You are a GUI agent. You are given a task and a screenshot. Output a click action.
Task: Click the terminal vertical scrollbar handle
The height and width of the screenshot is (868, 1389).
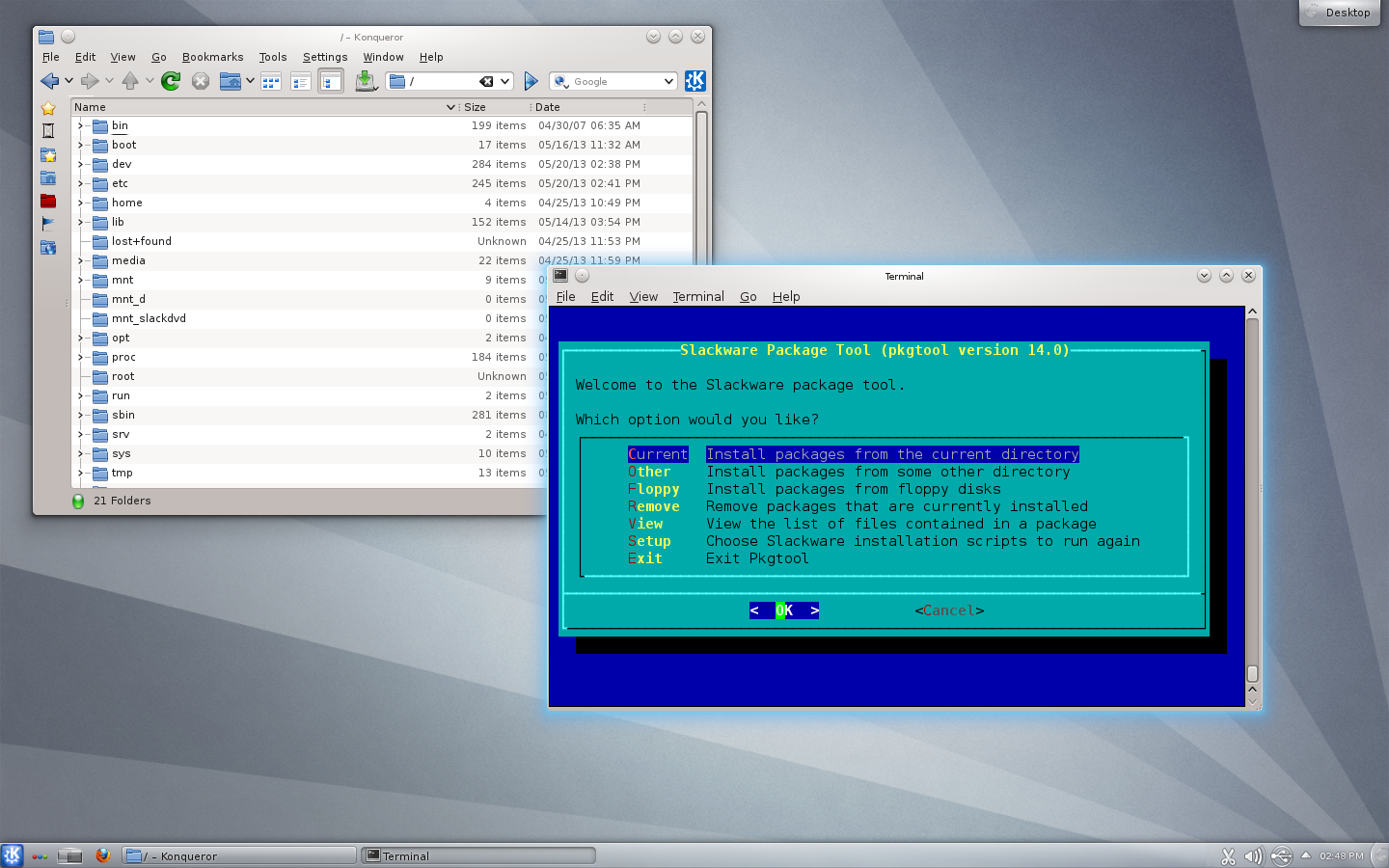pyautogui.click(x=1252, y=673)
